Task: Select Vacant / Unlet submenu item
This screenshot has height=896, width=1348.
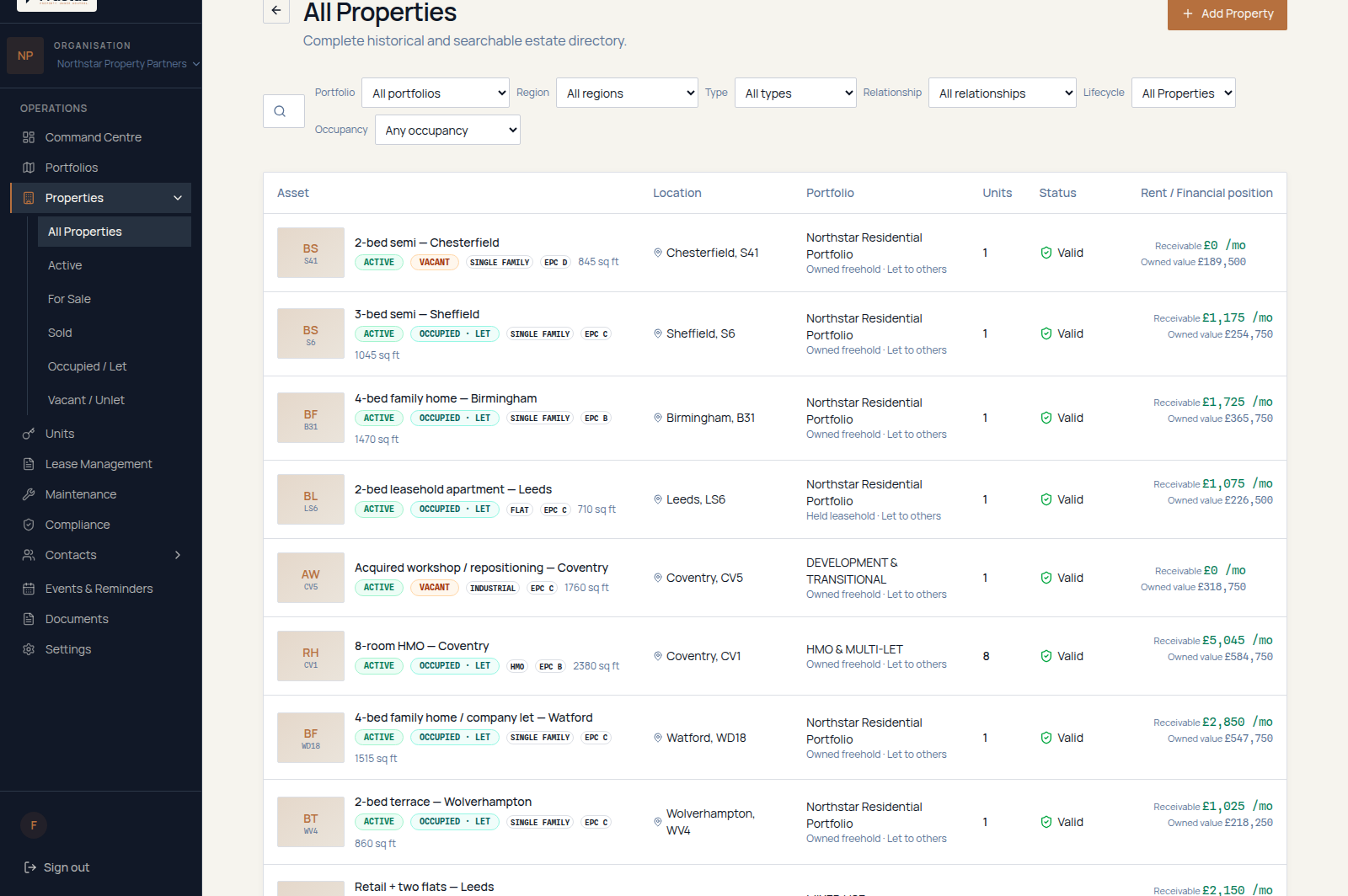Action: click(114, 400)
